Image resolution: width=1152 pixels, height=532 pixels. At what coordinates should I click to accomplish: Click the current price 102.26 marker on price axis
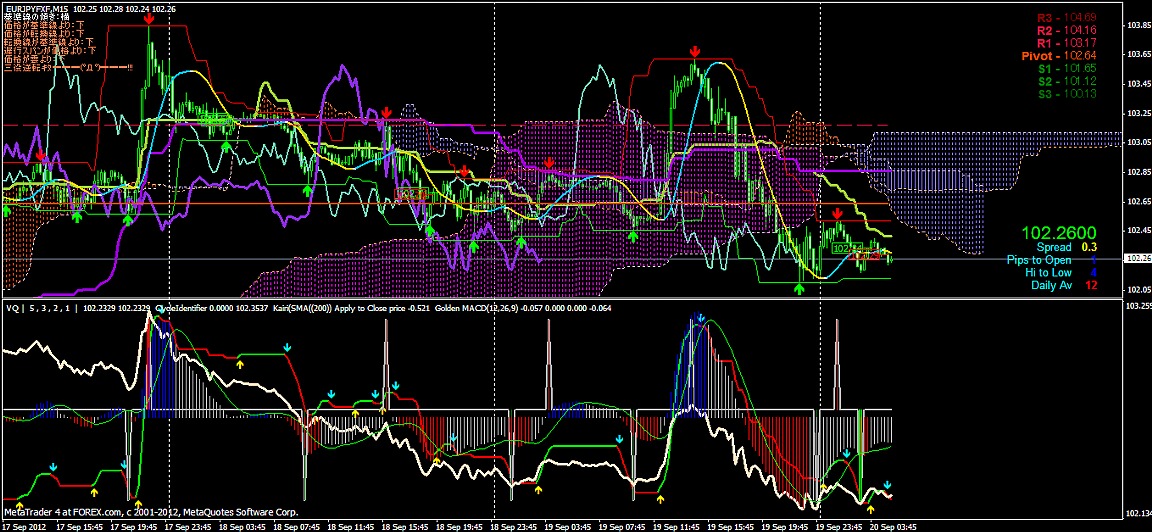point(1137,258)
